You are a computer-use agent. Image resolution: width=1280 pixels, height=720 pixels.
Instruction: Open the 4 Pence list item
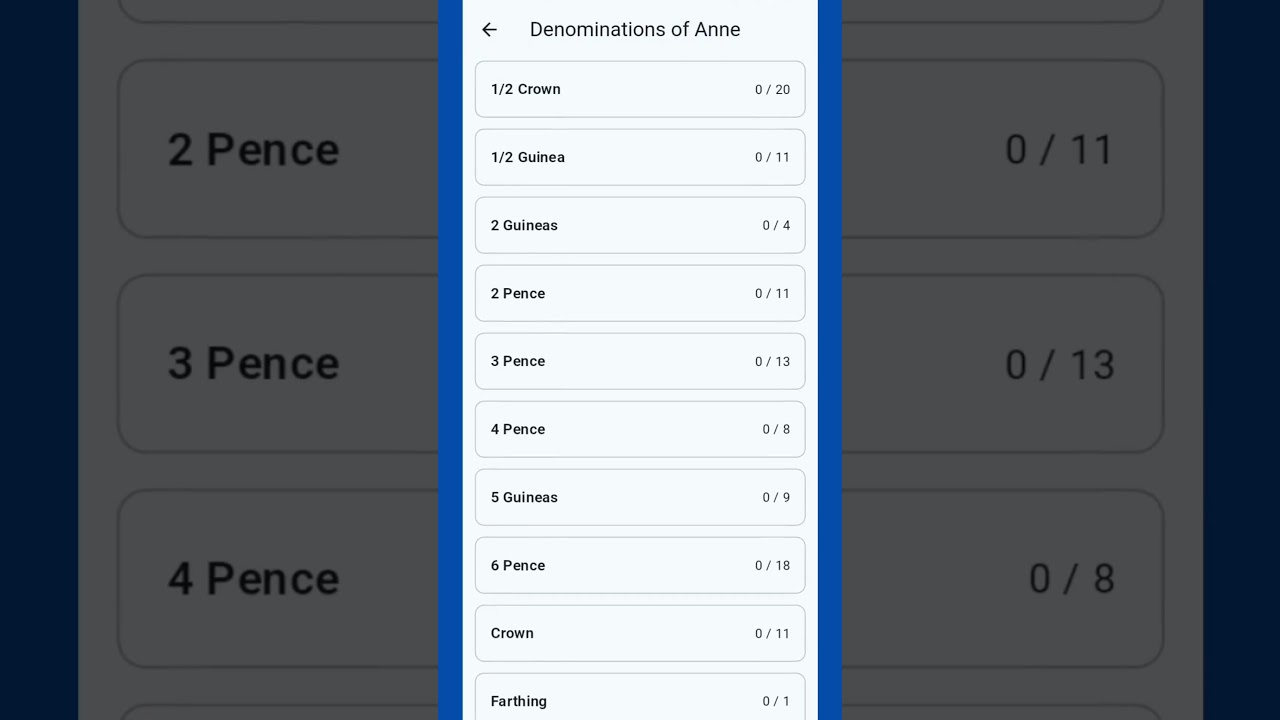639,429
